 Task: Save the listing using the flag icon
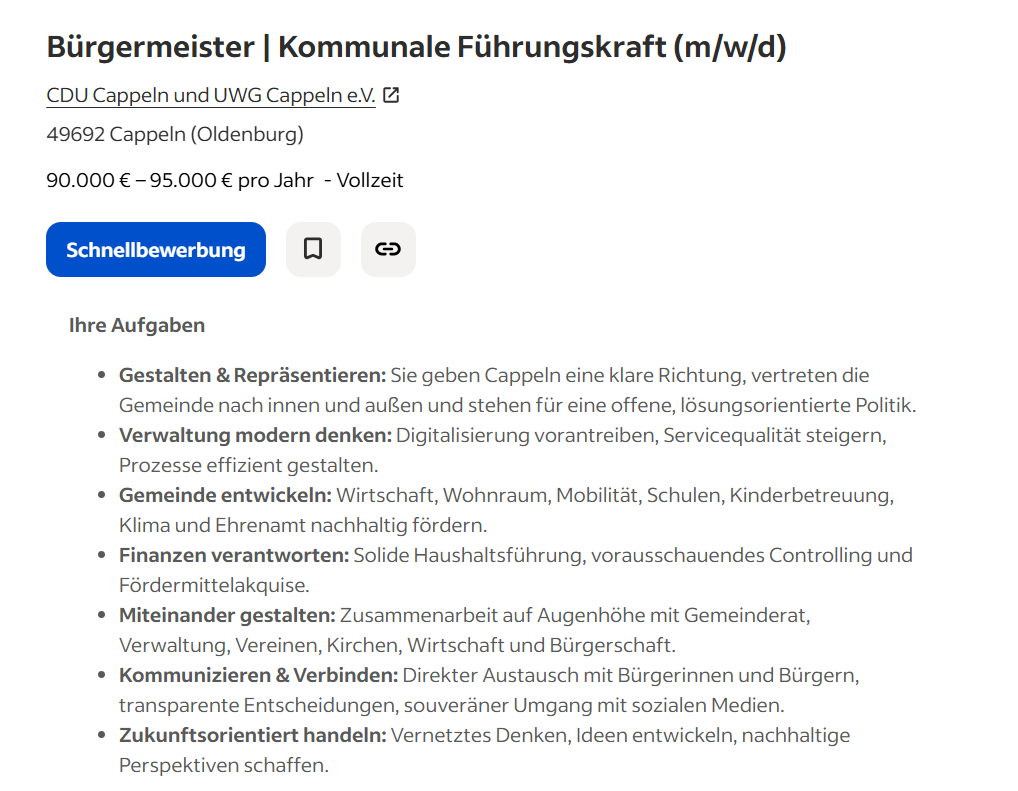[x=313, y=249]
